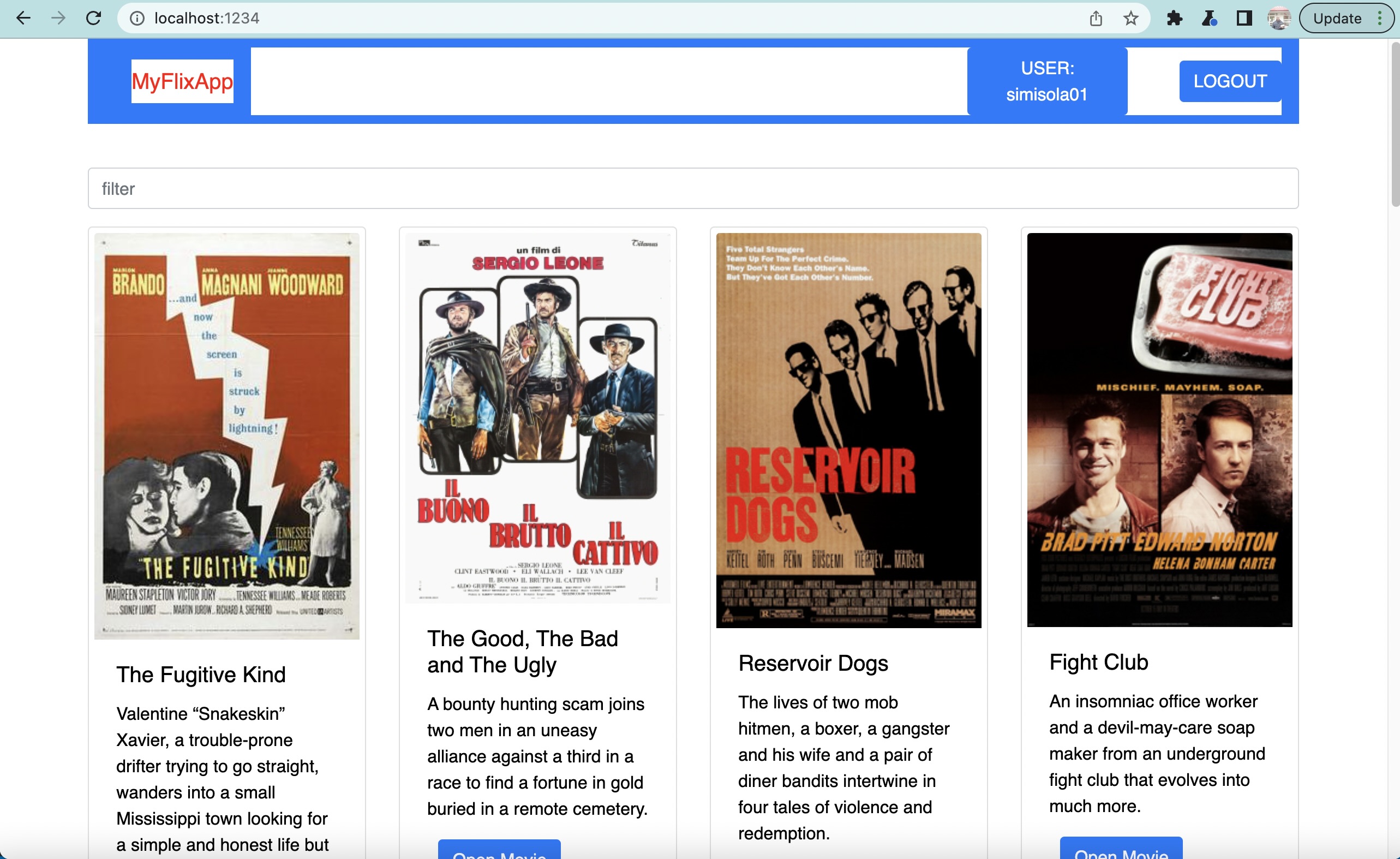1400x859 pixels.
Task: Click the Fight Club description paragraph
Action: (1157, 754)
